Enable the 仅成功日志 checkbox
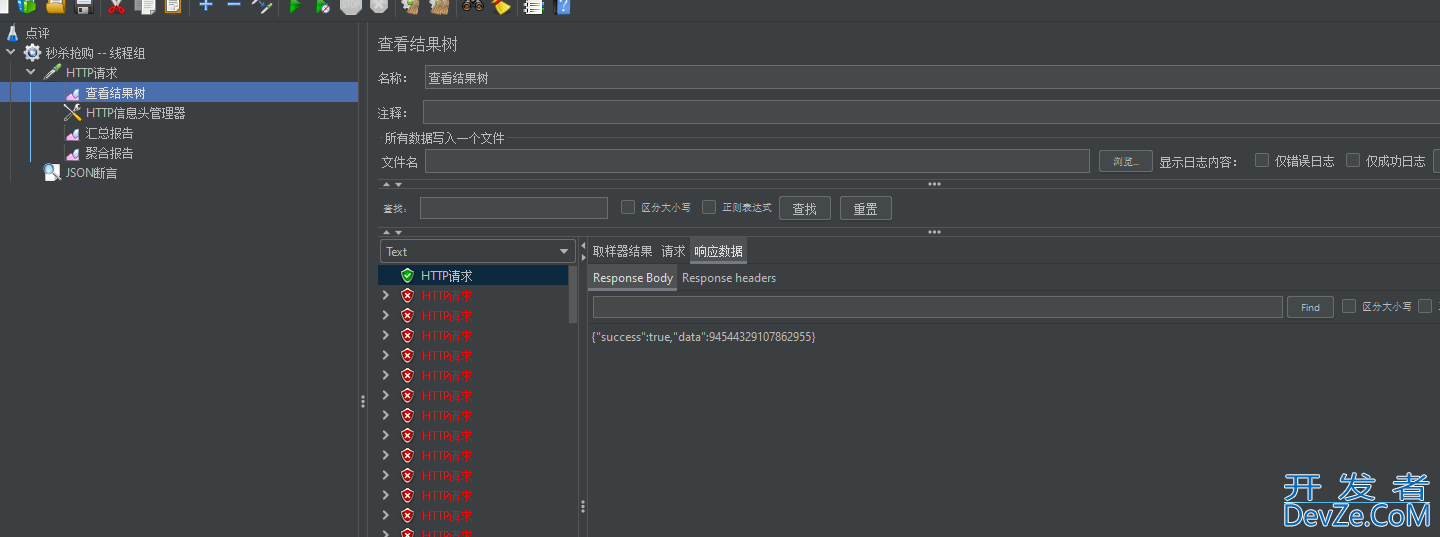Screen dimensions: 1440x537 (x=1353, y=160)
